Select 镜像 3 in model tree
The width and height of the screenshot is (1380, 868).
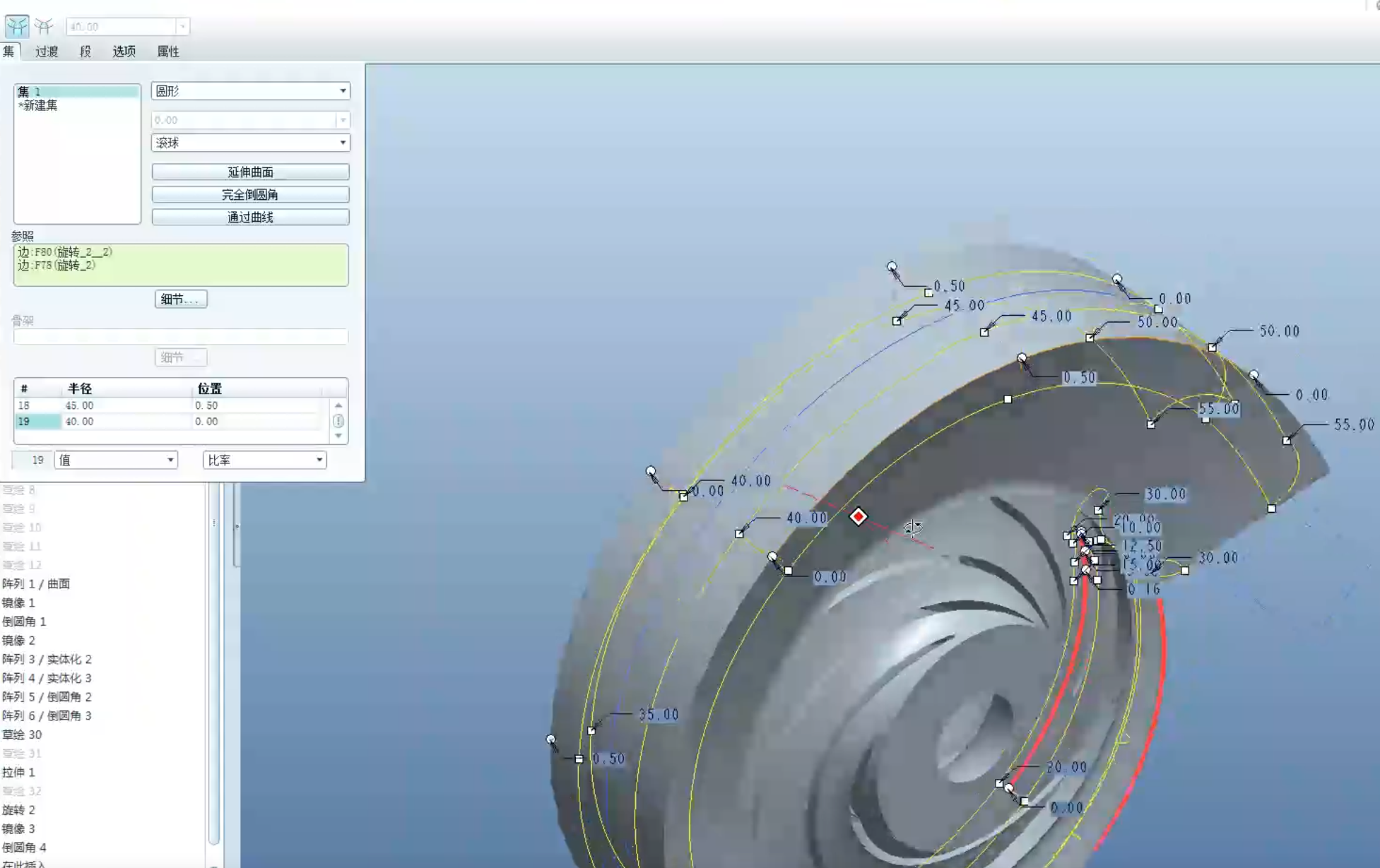pos(18,829)
